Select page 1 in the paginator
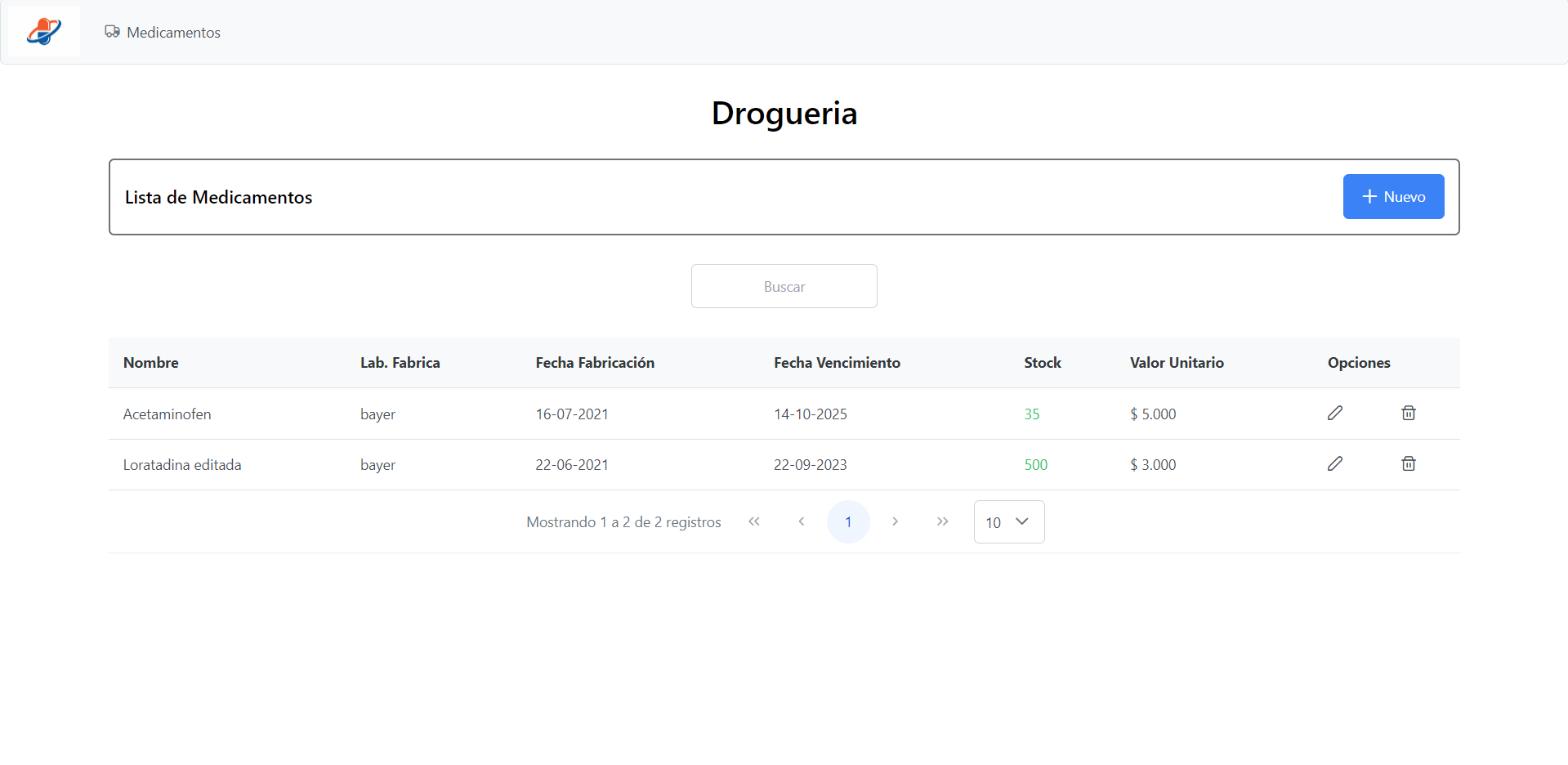Viewport: 1568px width, 765px height. point(848,521)
